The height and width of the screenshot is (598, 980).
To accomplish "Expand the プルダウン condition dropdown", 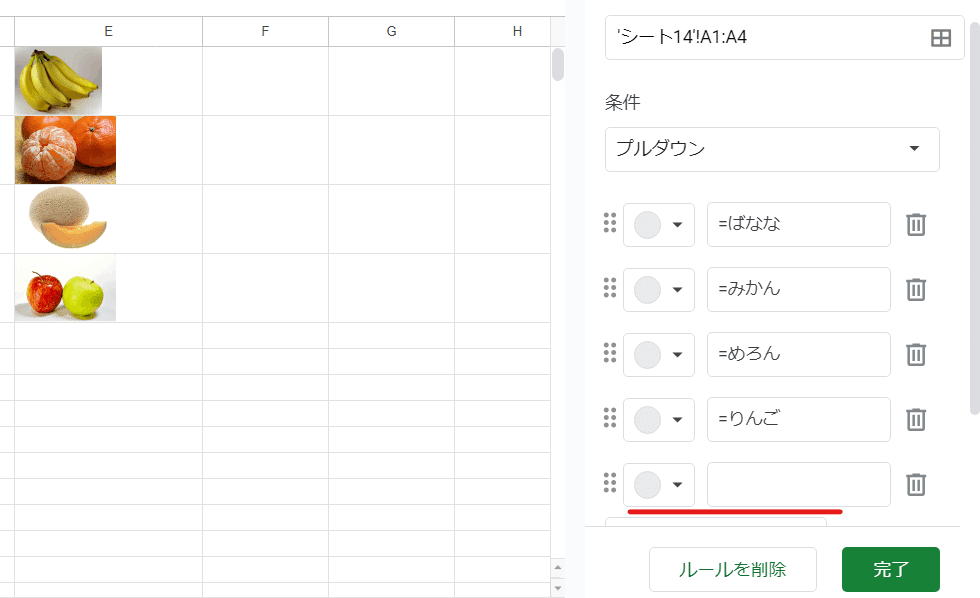I will 772,149.
